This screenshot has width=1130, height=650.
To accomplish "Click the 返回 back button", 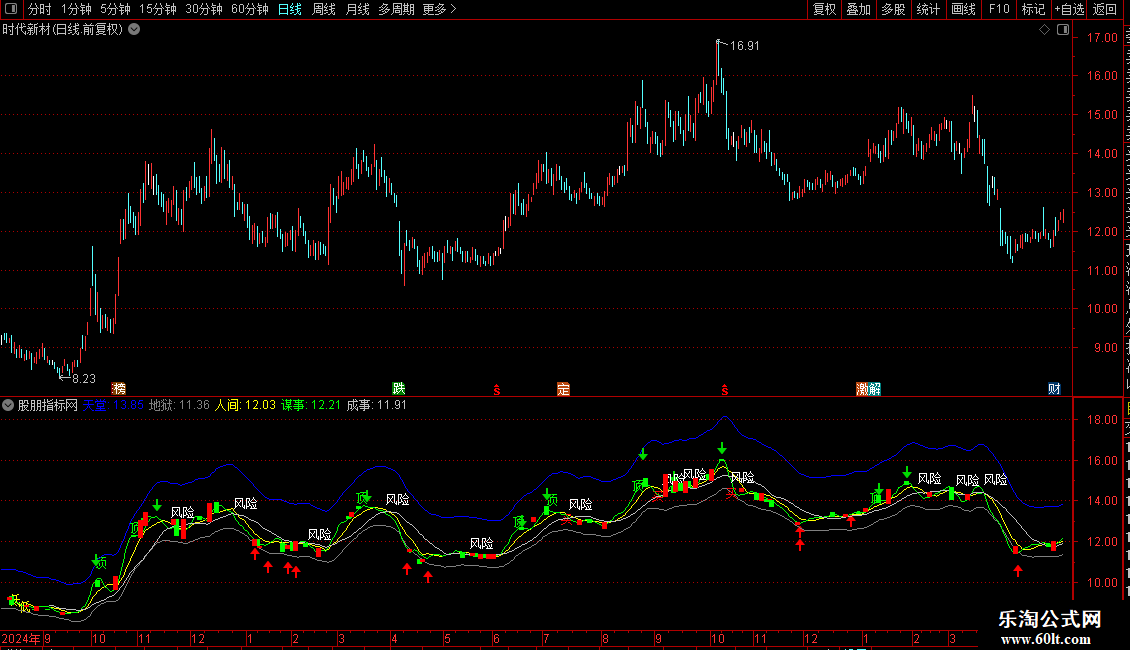I will (x=1105, y=9).
